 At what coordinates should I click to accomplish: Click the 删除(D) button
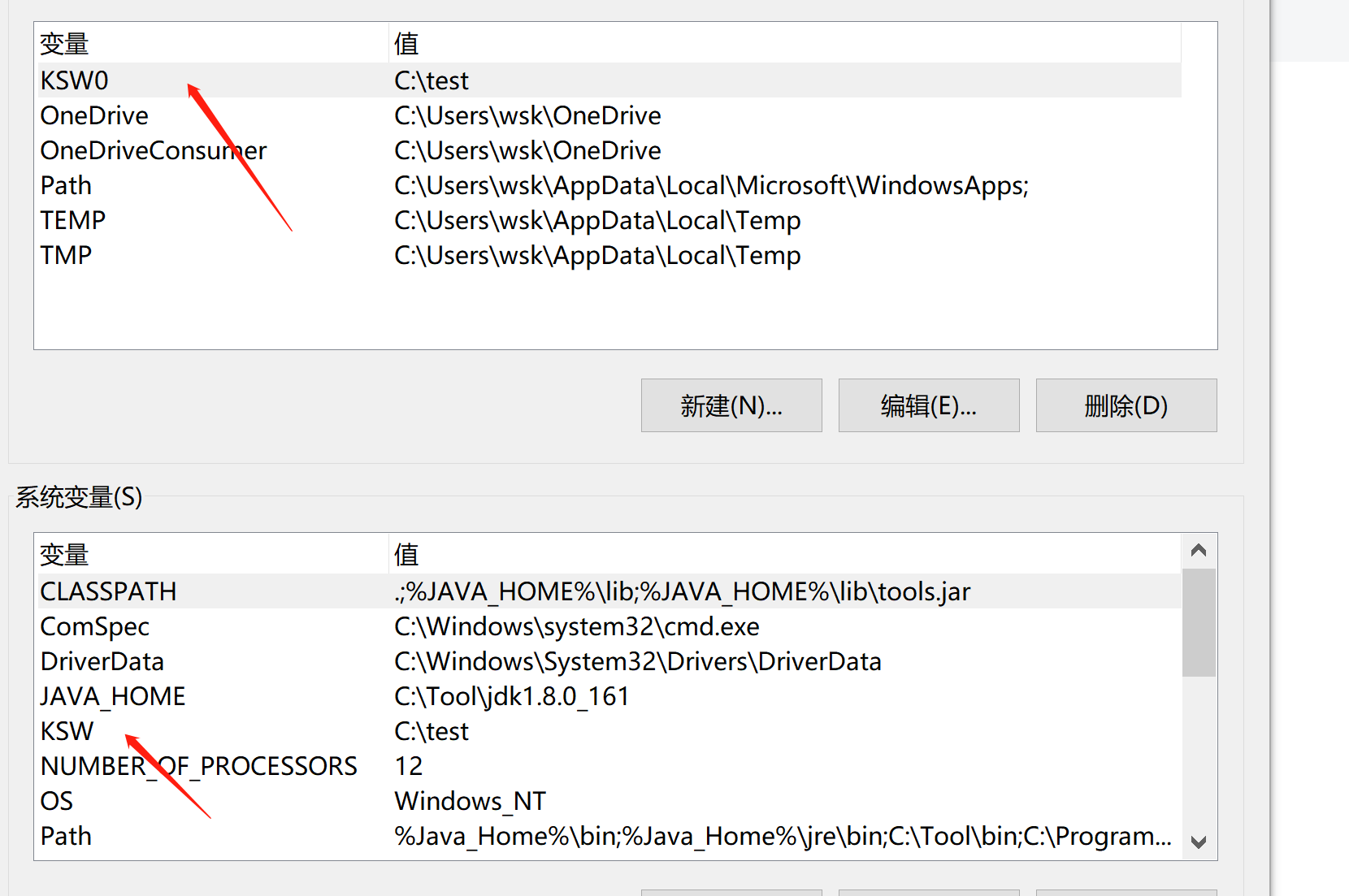1126,405
